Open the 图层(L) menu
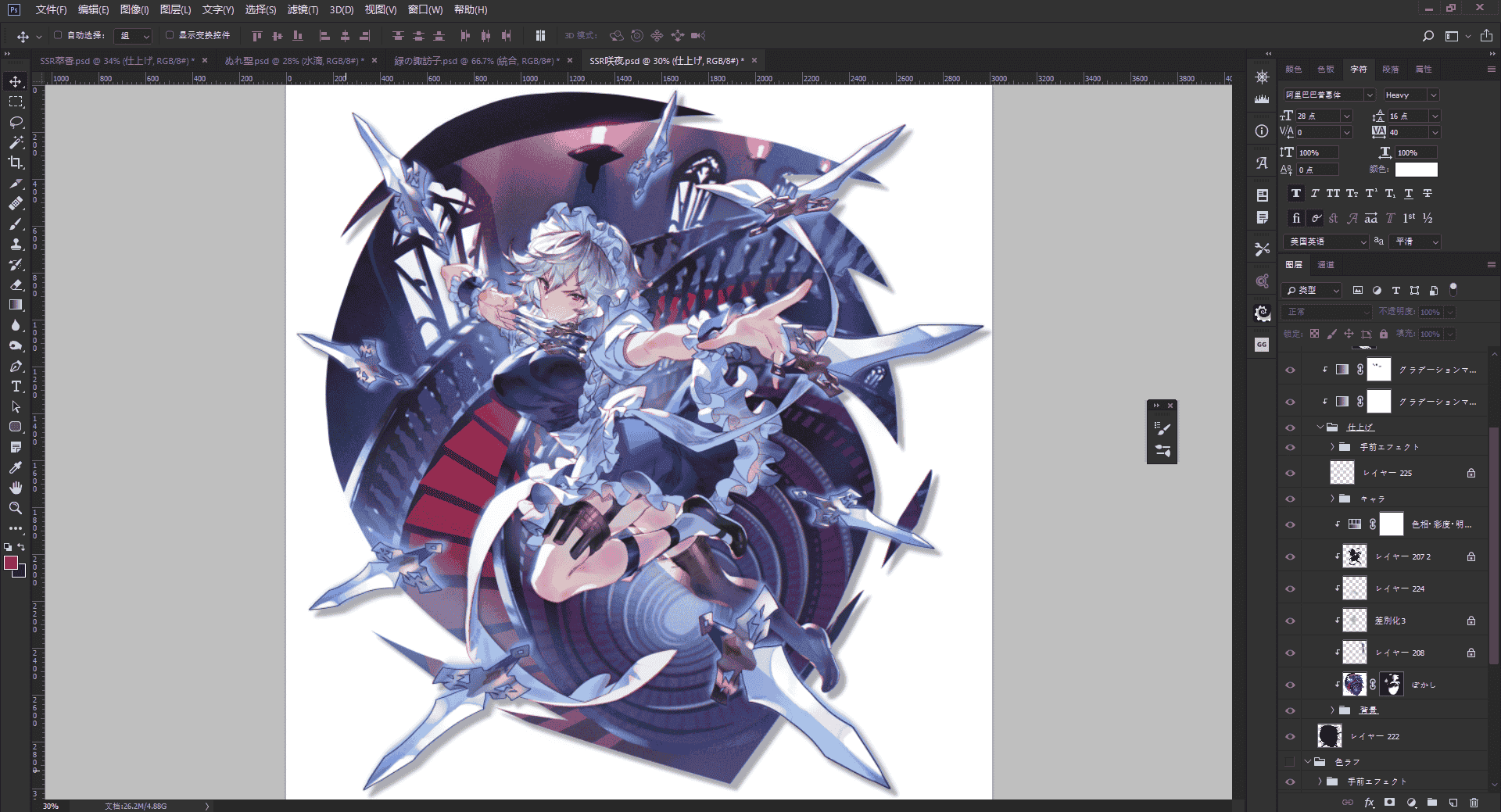Viewport: 1501px width, 812px height. [x=175, y=10]
